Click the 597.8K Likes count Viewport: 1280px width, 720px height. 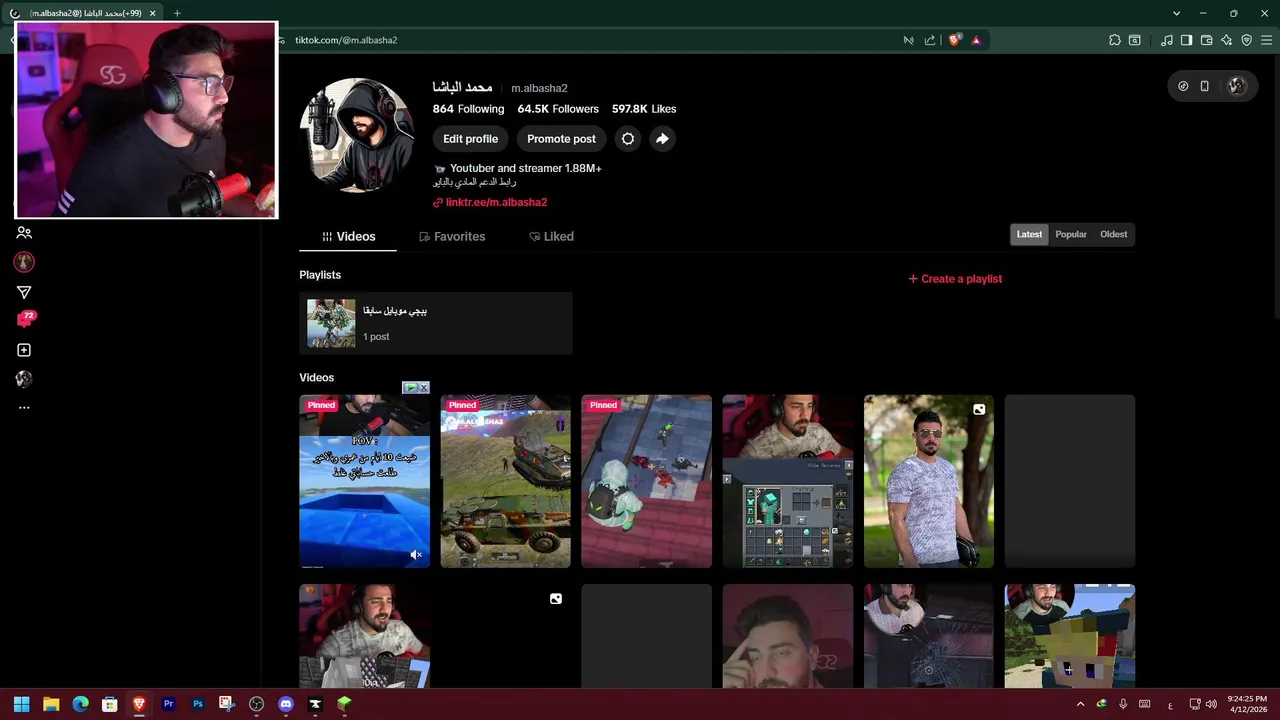pos(644,109)
